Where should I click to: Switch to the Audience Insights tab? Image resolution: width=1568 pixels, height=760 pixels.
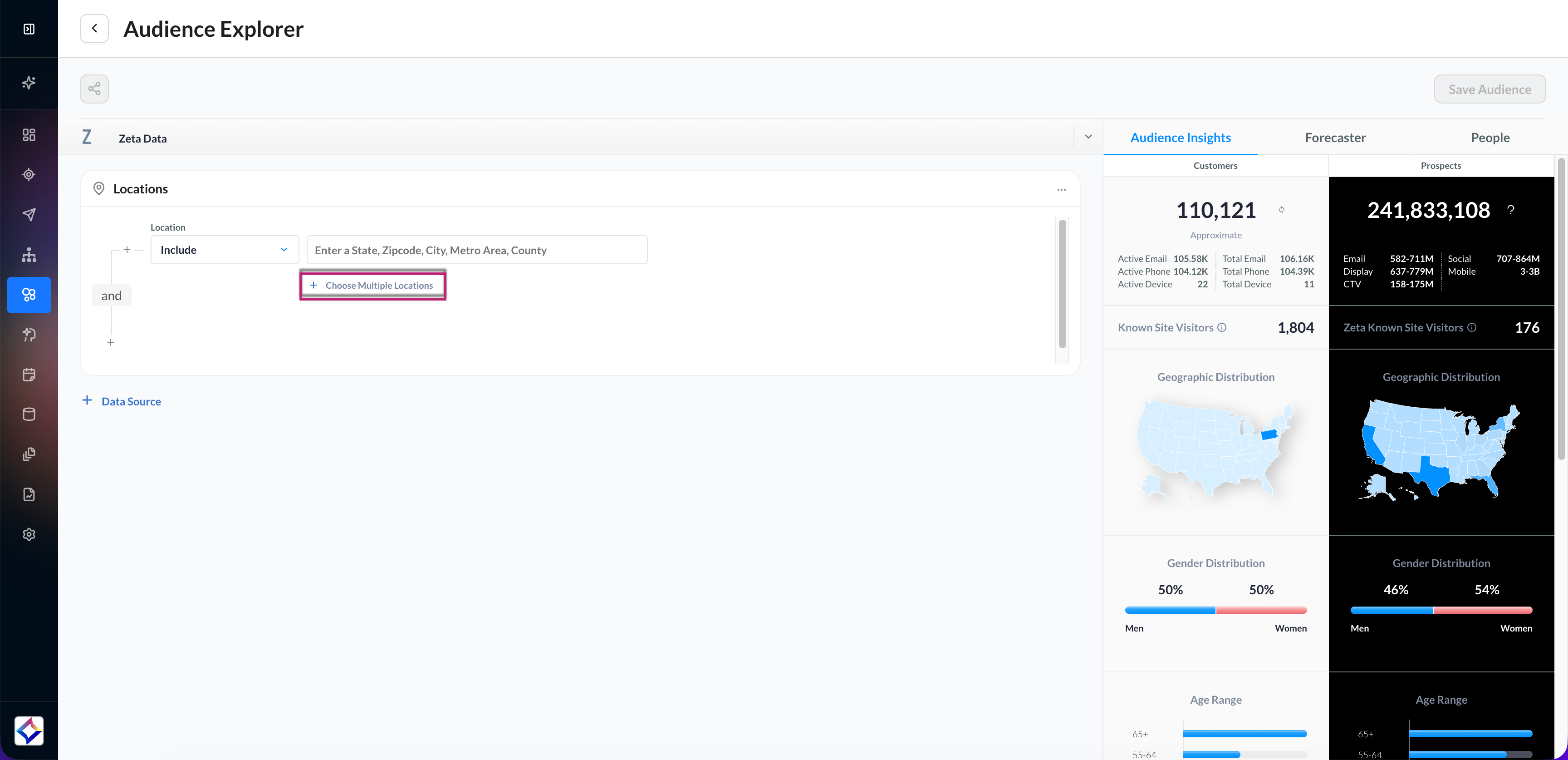click(x=1180, y=138)
